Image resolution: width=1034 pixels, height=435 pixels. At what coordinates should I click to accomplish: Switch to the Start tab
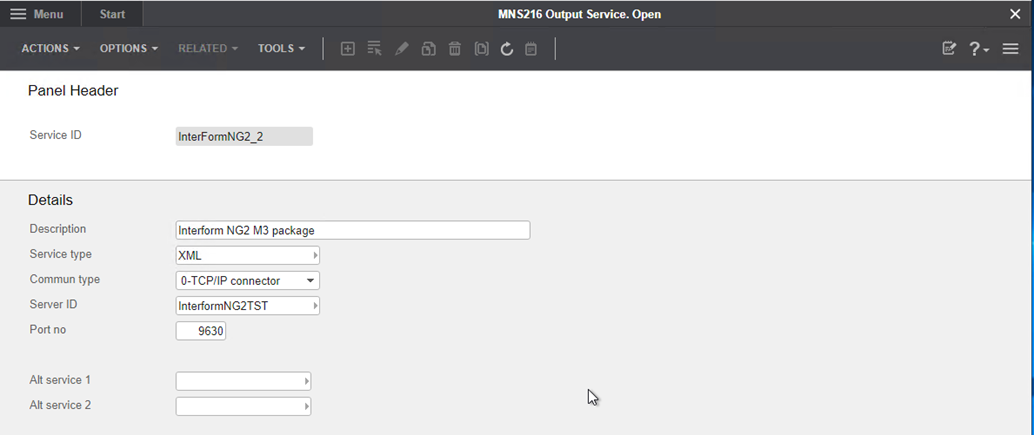click(x=112, y=14)
